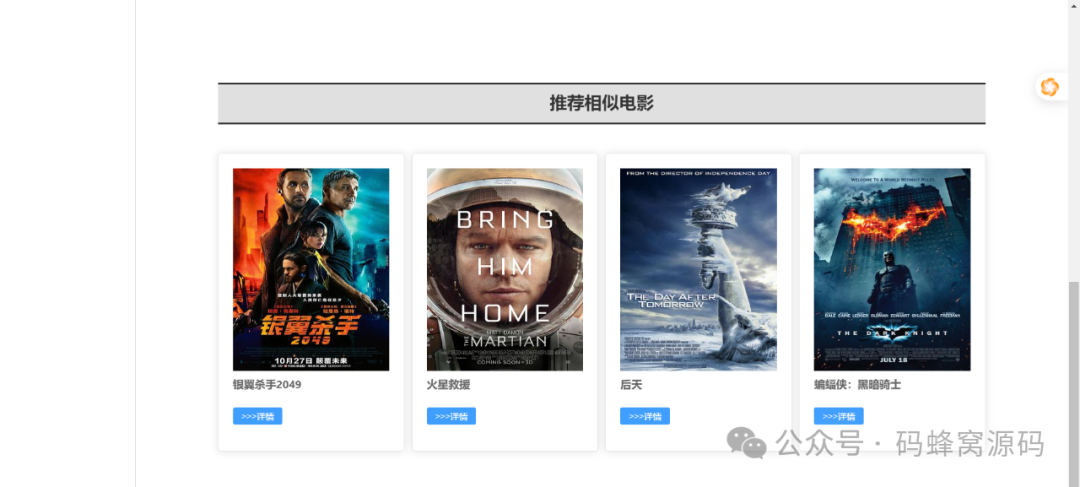The image size is (1080, 487).
Task: Click the orange floating assistant icon
Action: (x=1050, y=87)
